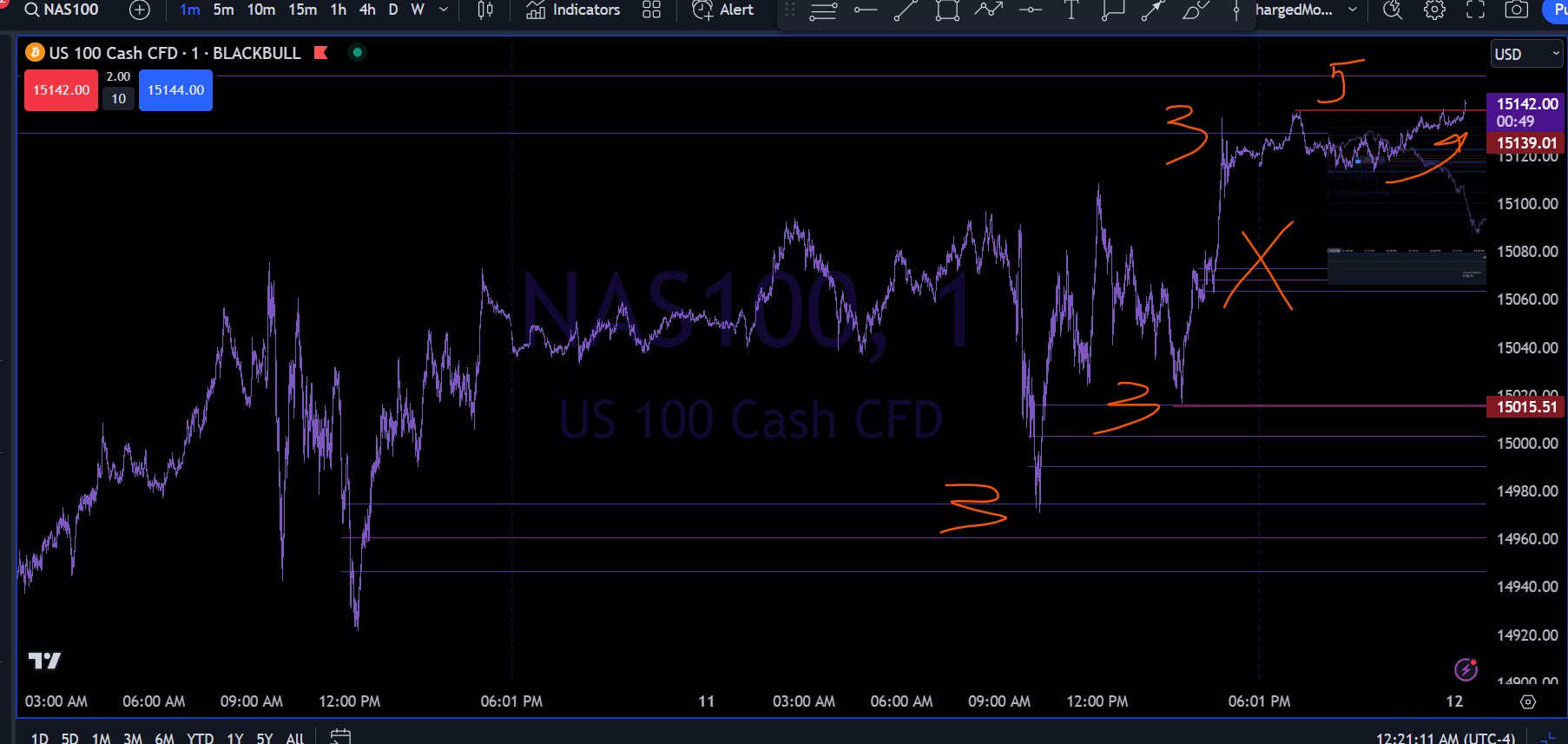Click the red sell button 15142.00

point(61,90)
